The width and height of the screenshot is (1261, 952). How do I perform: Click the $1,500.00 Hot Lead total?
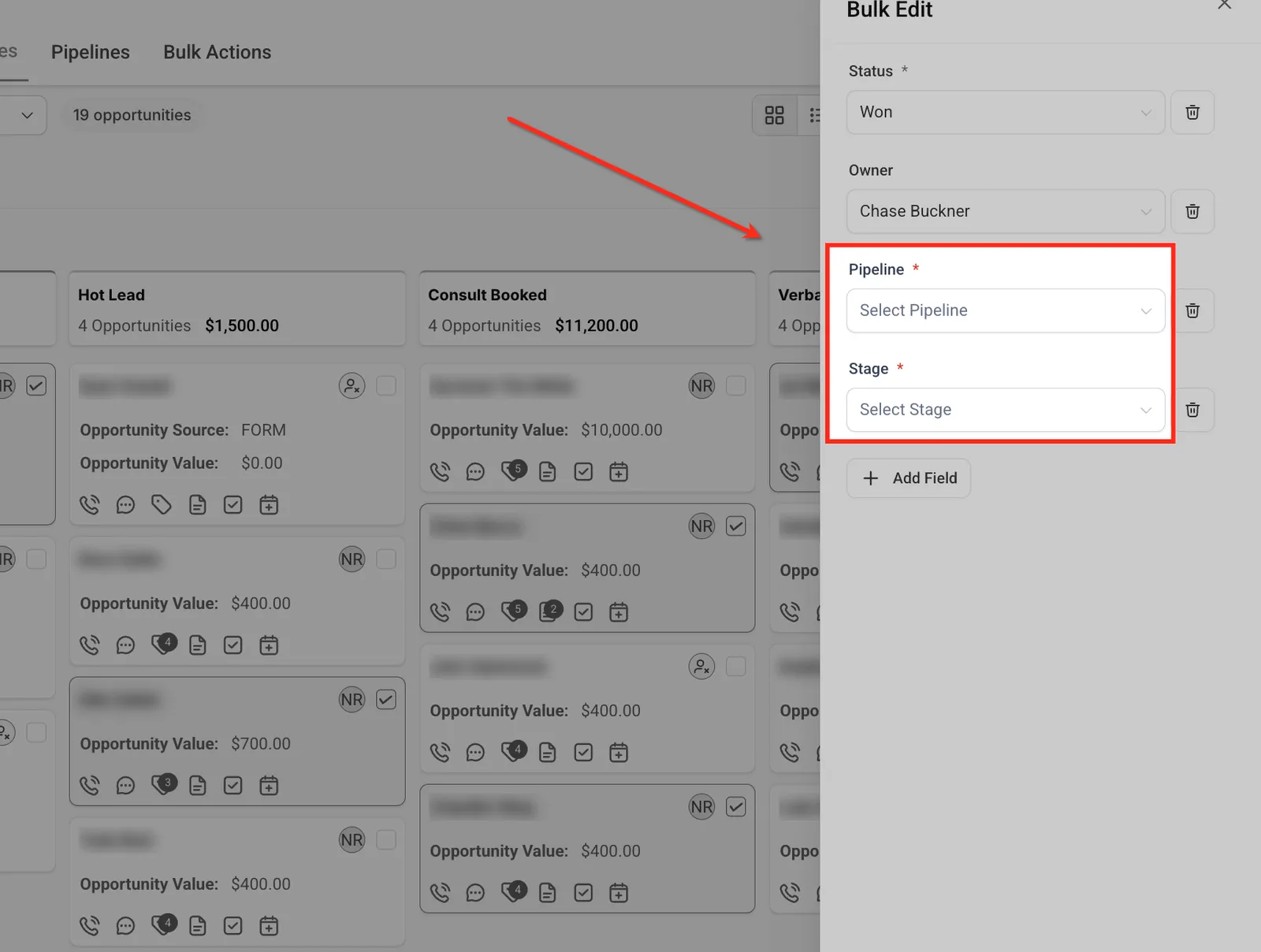pyautogui.click(x=242, y=325)
